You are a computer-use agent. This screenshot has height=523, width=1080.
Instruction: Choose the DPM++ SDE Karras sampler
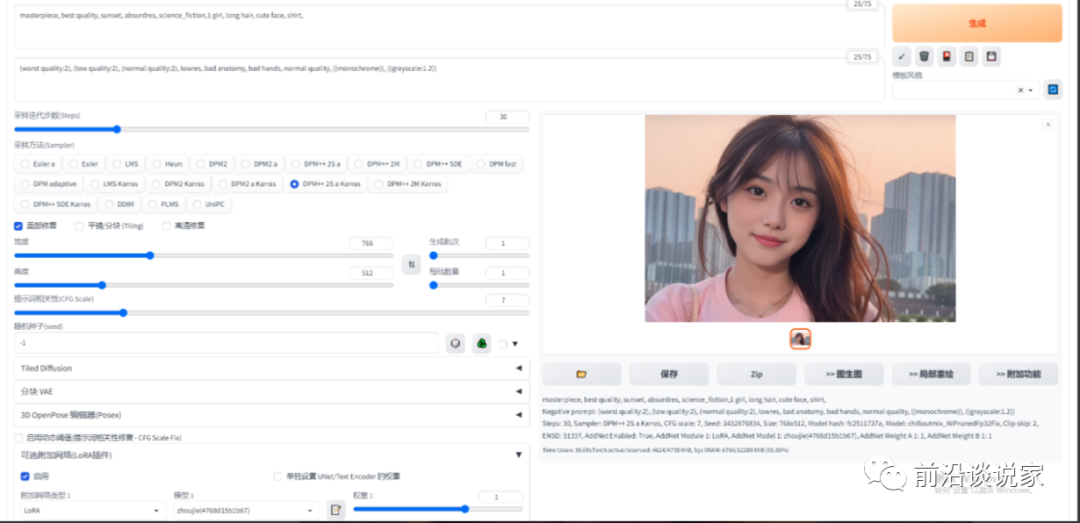pyautogui.click(x=56, y=204)
